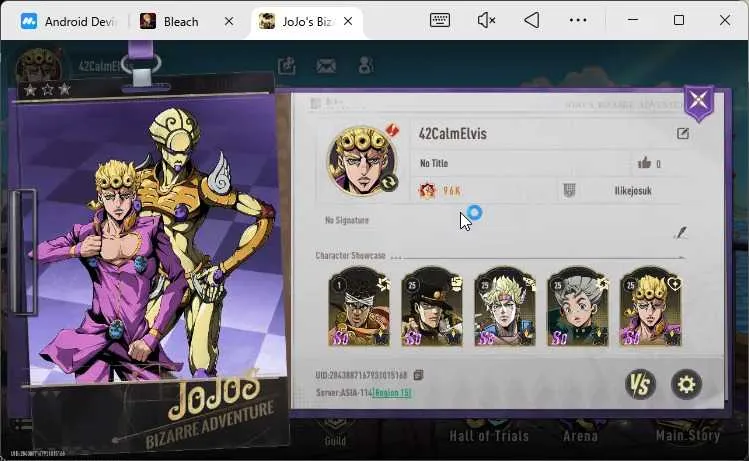Open the keyboard mapping icon
The width and height of the screenshot is (749, 461).
click(439, 20)
